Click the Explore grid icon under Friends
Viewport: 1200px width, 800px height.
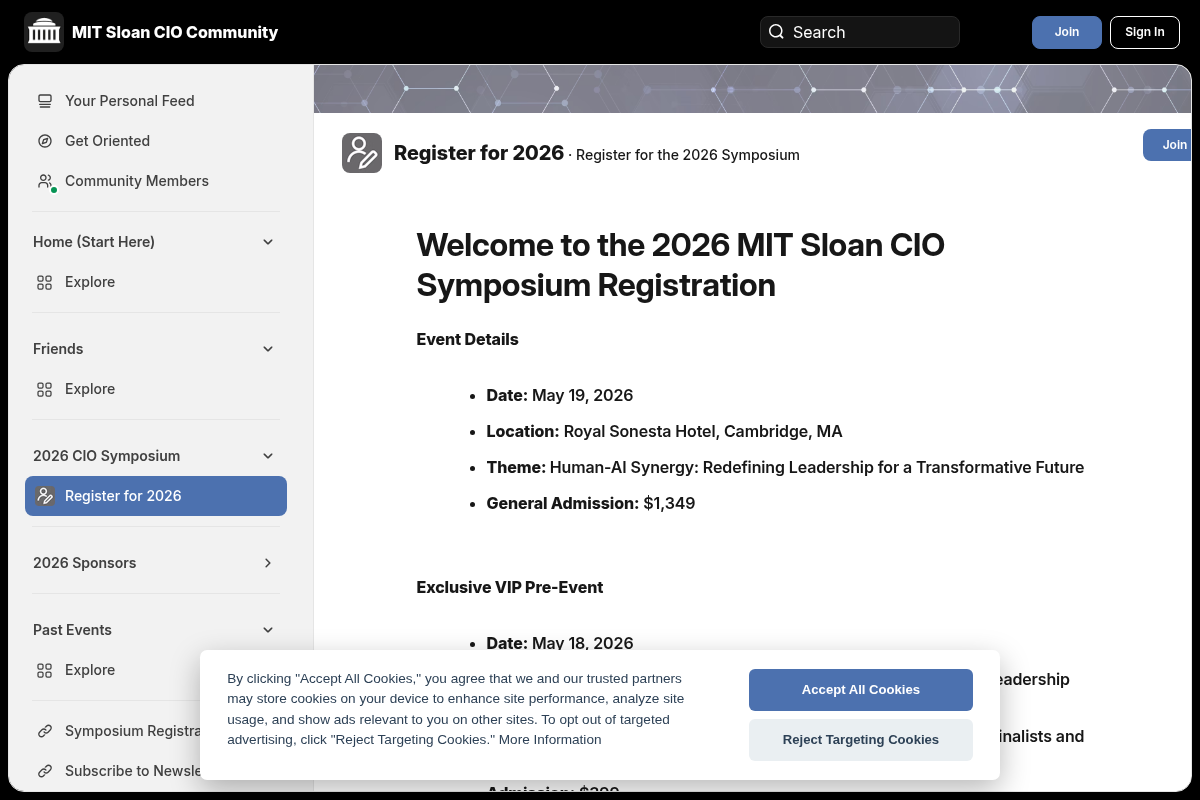coord(45,389)
